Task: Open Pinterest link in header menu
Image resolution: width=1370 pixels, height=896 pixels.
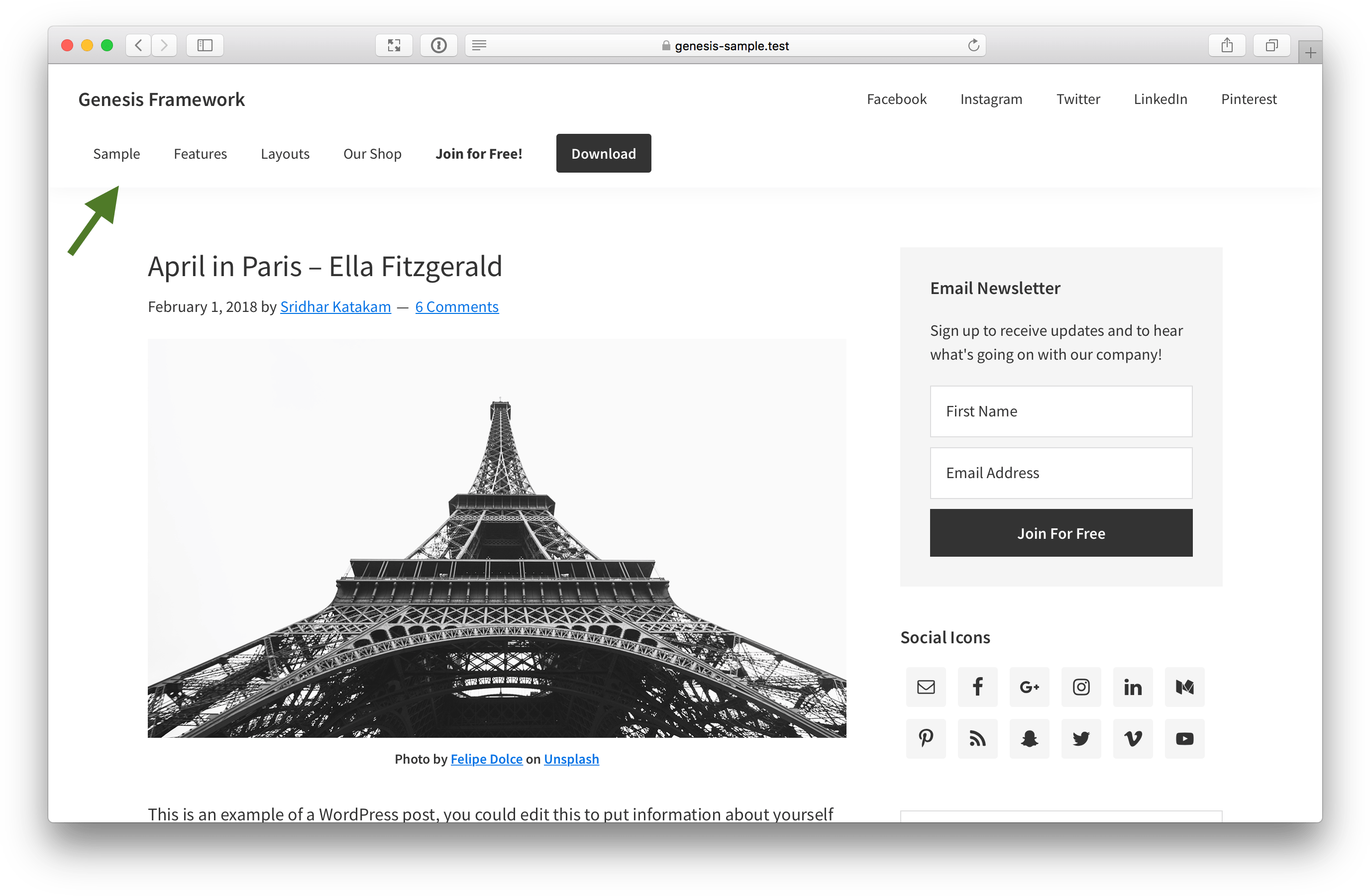Action: (1249, 99)
